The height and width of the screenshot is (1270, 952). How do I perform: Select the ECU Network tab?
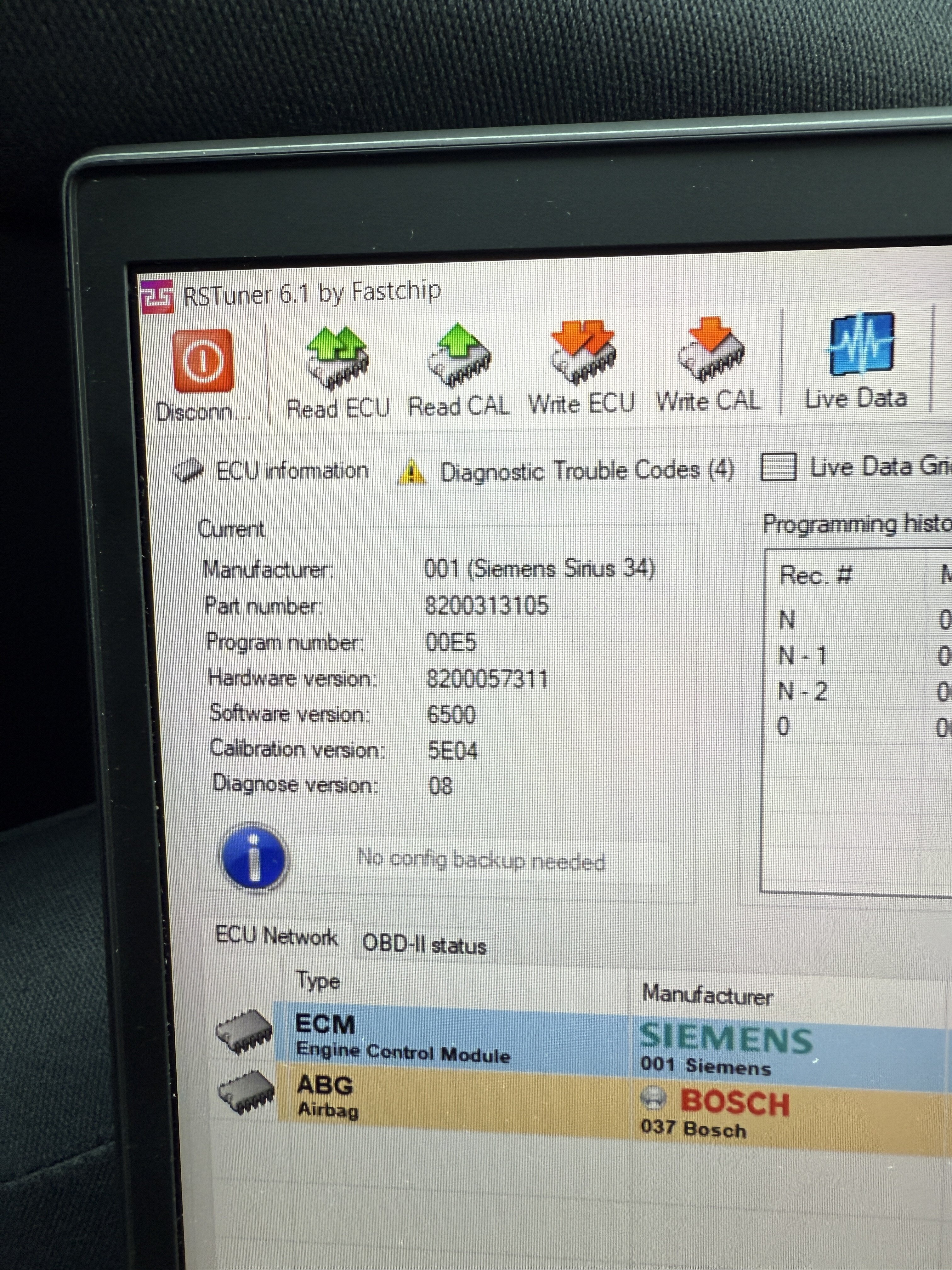(x=277, y=936)
